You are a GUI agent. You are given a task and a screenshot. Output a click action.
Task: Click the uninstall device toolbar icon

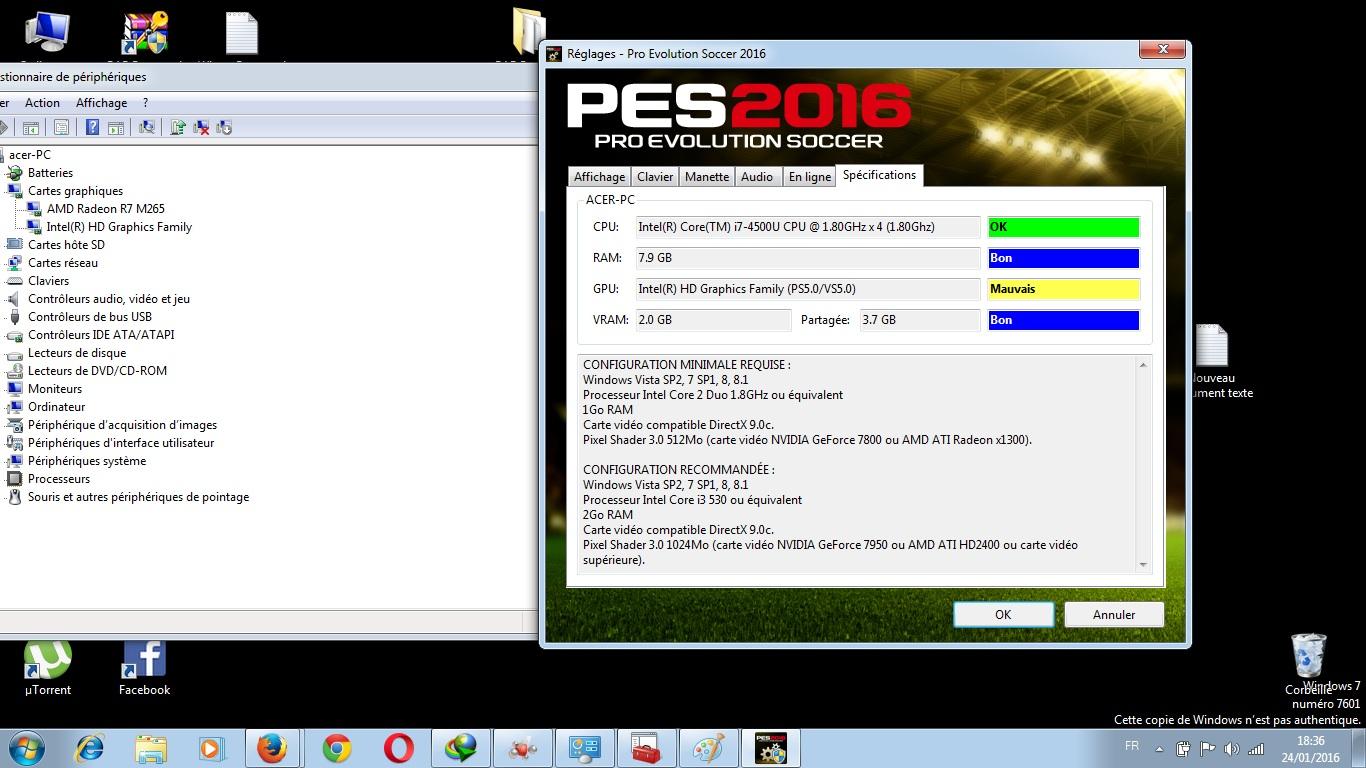201,127
